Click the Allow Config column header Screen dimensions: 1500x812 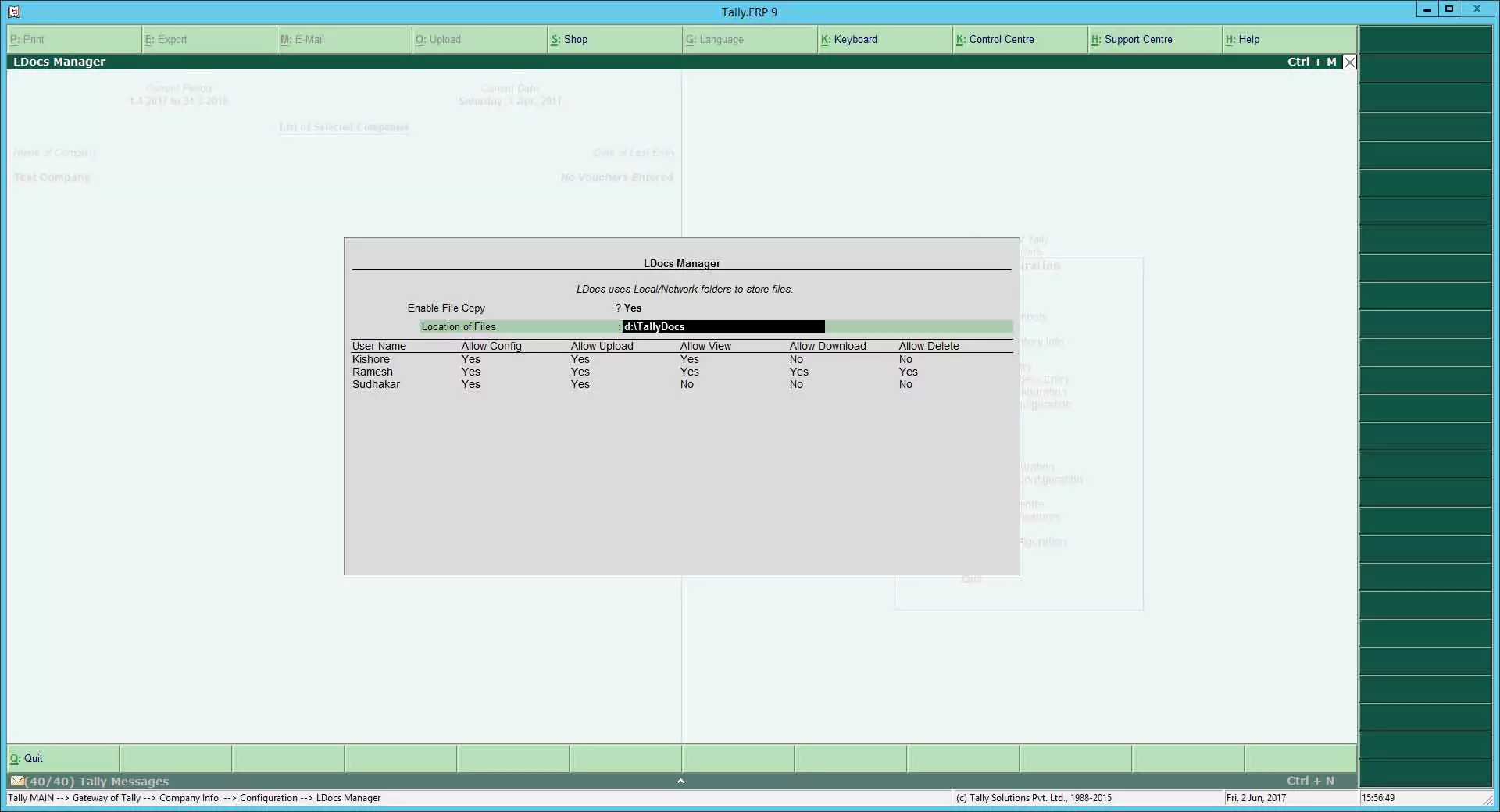click(x=491, y=347)
